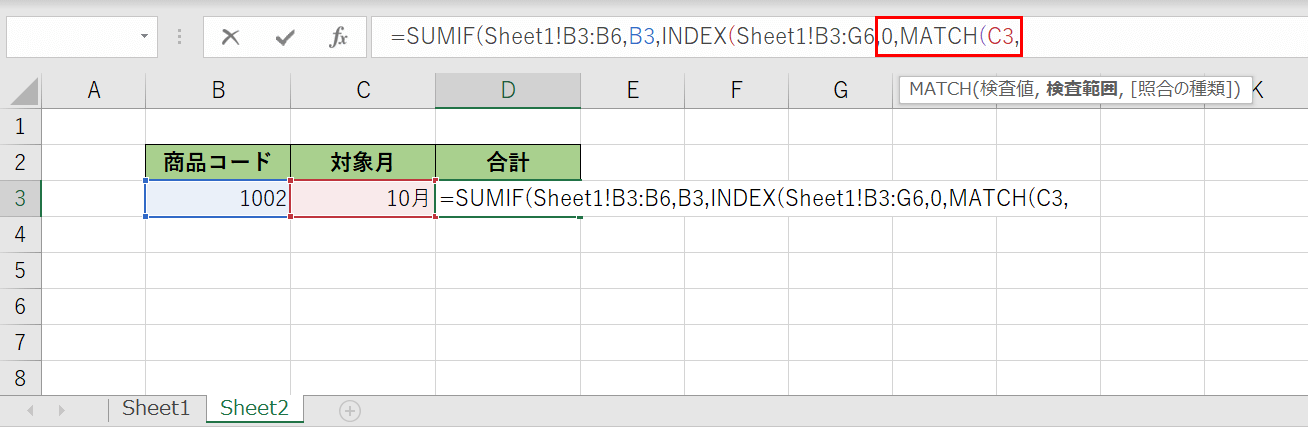
Task: Click the 検査範囲 argument in tooltip
Action: coord(1080,89)
